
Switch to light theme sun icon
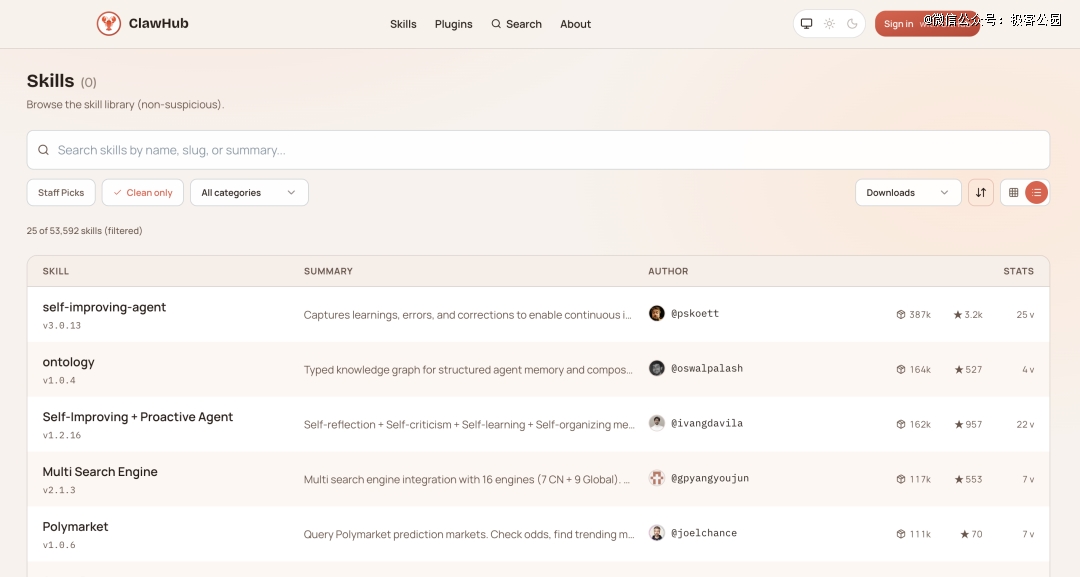click(829, 24)
